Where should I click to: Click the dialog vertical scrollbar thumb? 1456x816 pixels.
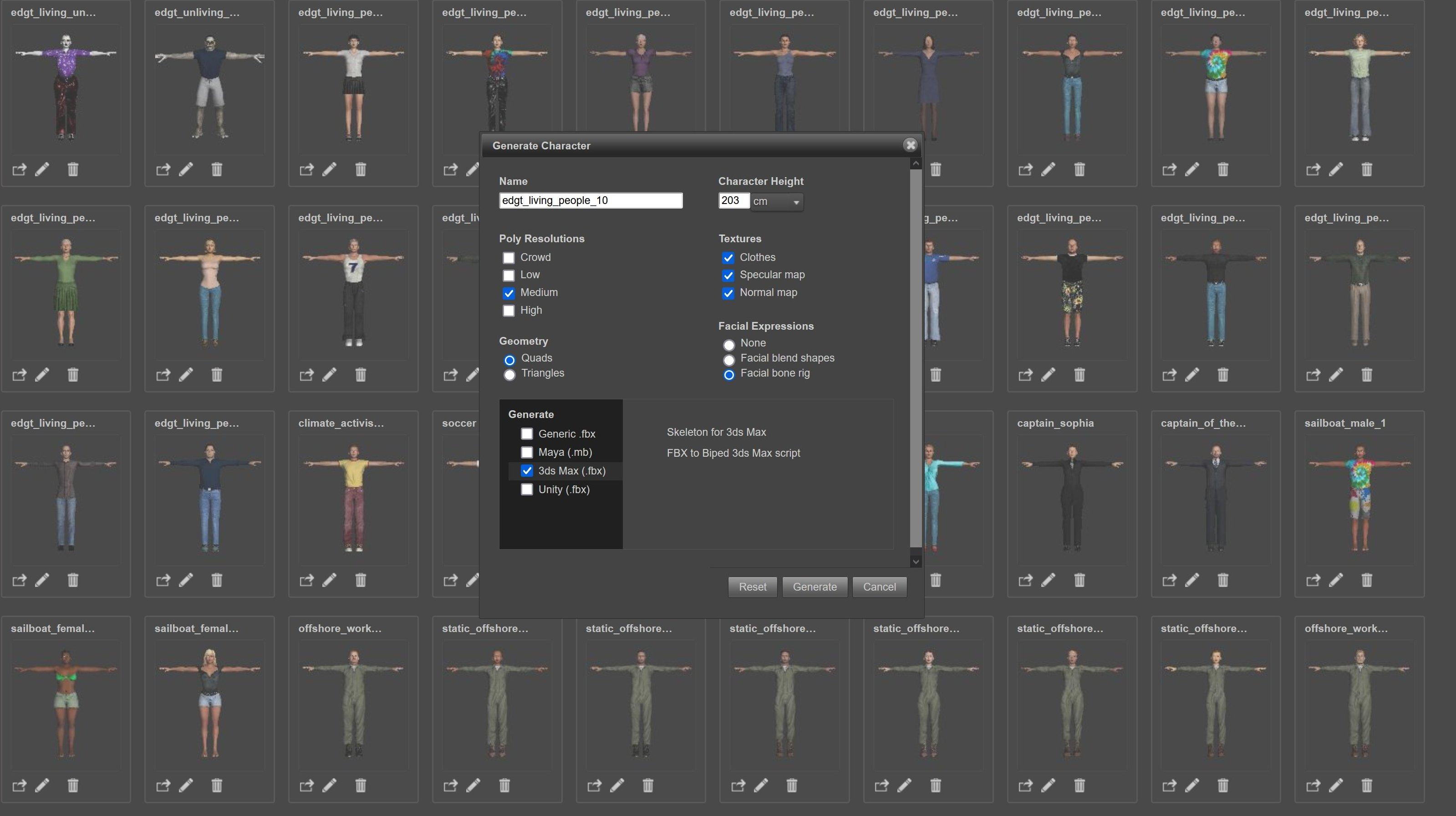[916, 358]
